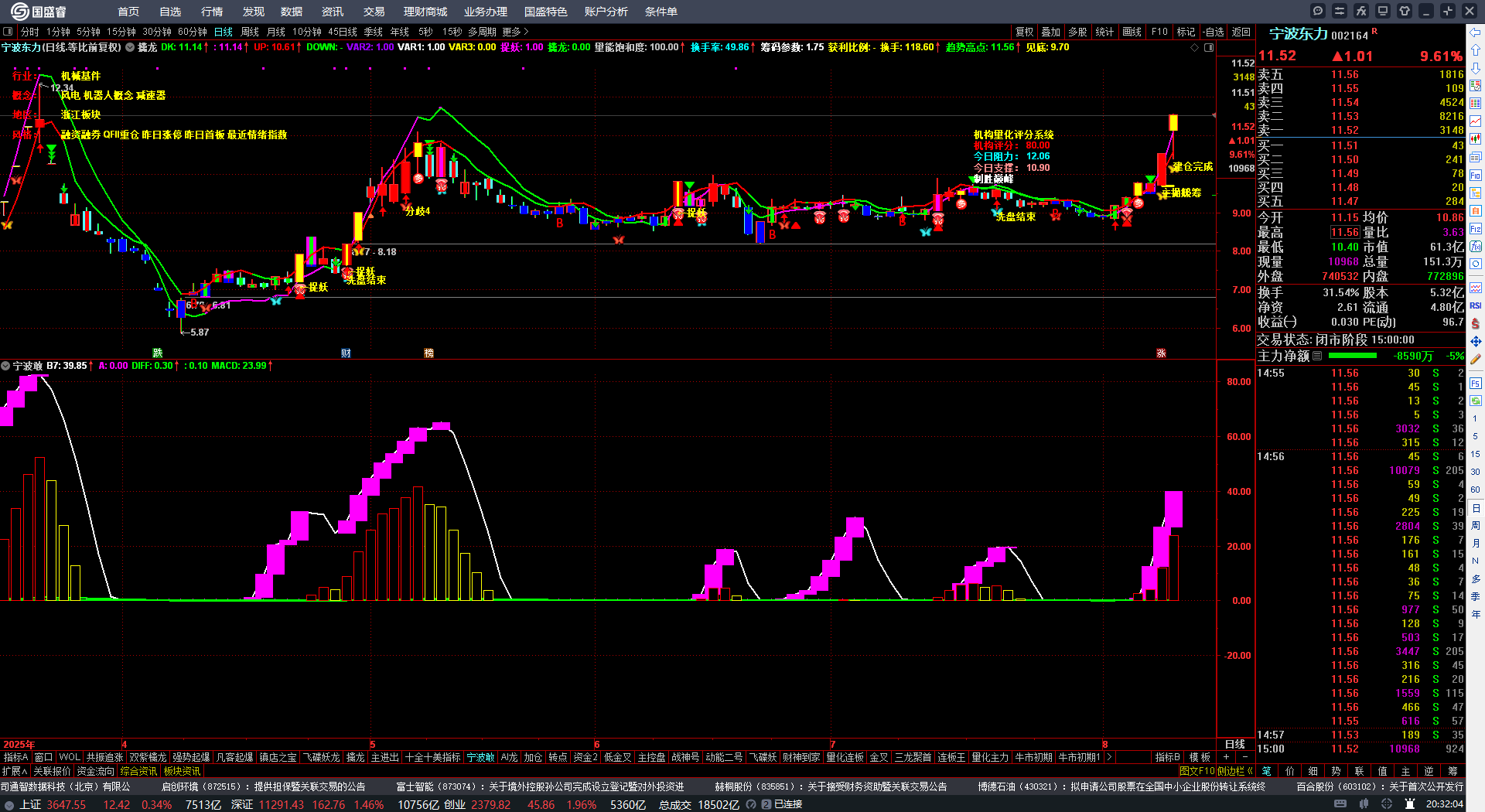The height and width of the screenshot is (812, 1485).
Task: Click the green refresh icon in sidebar
Action: point(1476,401)
